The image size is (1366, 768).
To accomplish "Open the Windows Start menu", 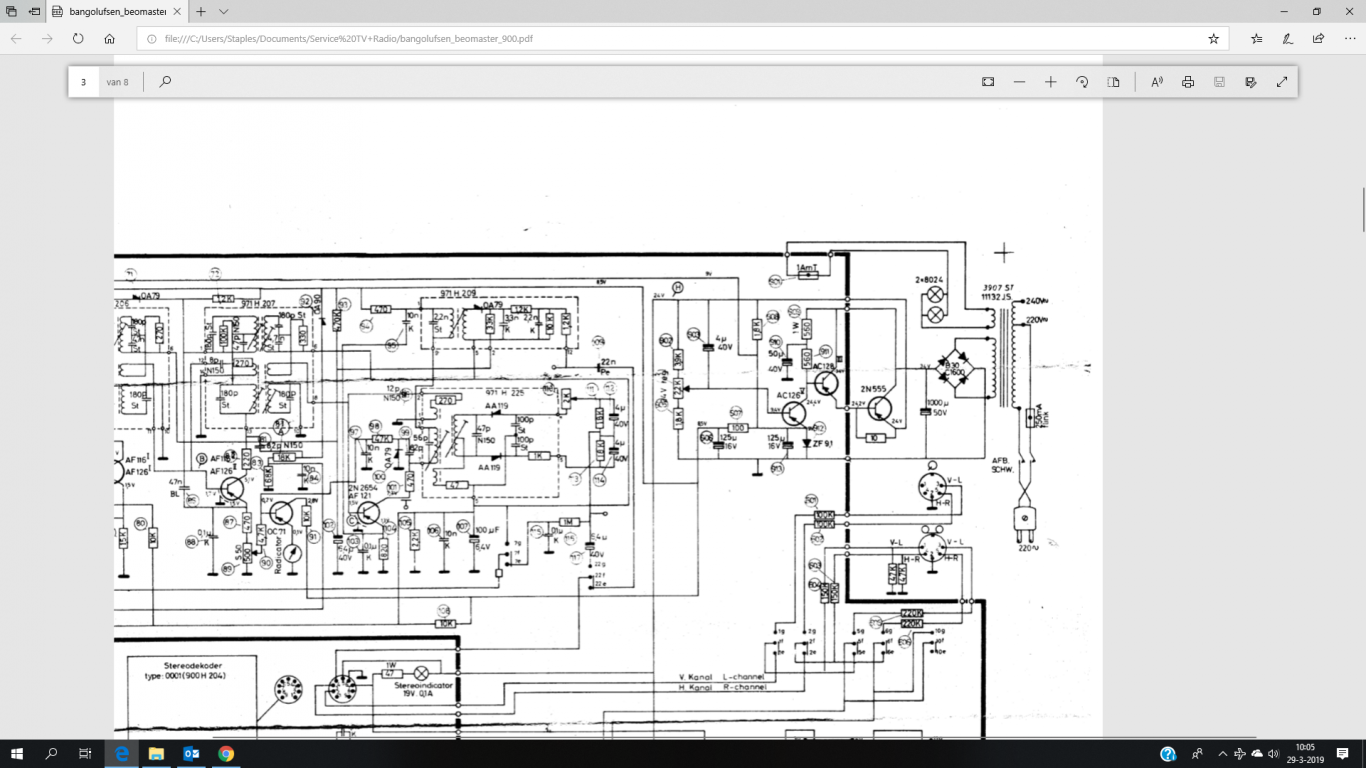I will coord(17,754).
